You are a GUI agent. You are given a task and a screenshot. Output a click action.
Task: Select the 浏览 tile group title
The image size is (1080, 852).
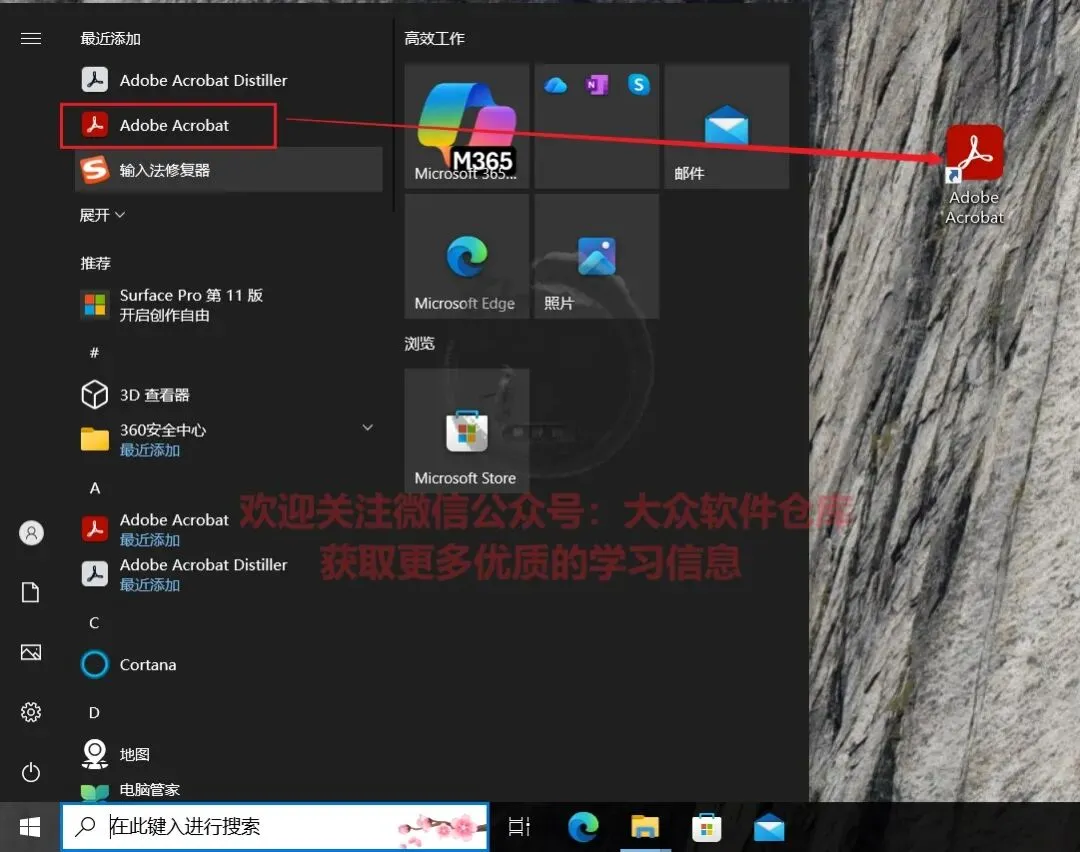tap(419, 343)
